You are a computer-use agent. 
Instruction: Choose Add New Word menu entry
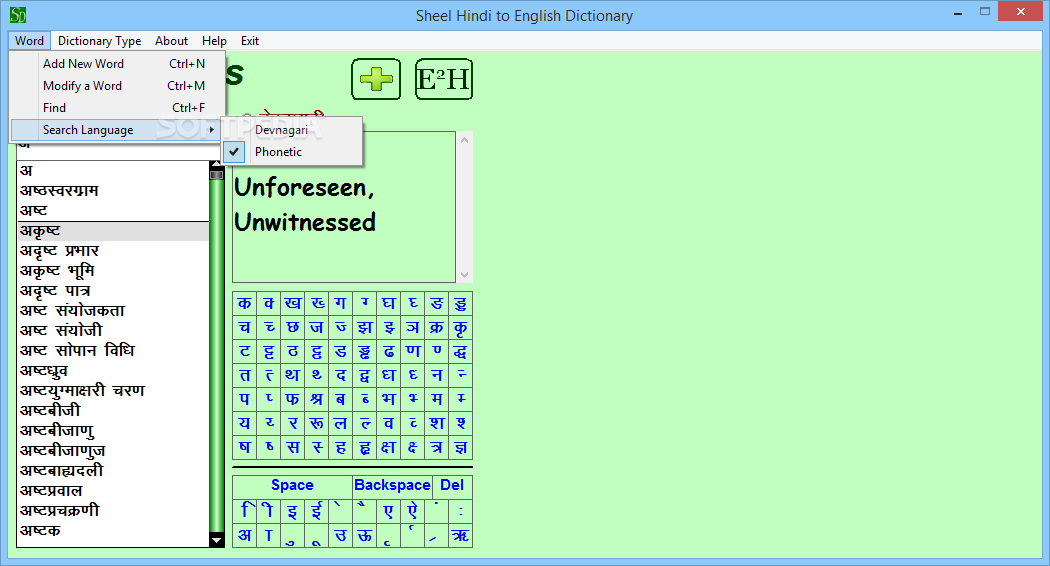coord(117,64)
